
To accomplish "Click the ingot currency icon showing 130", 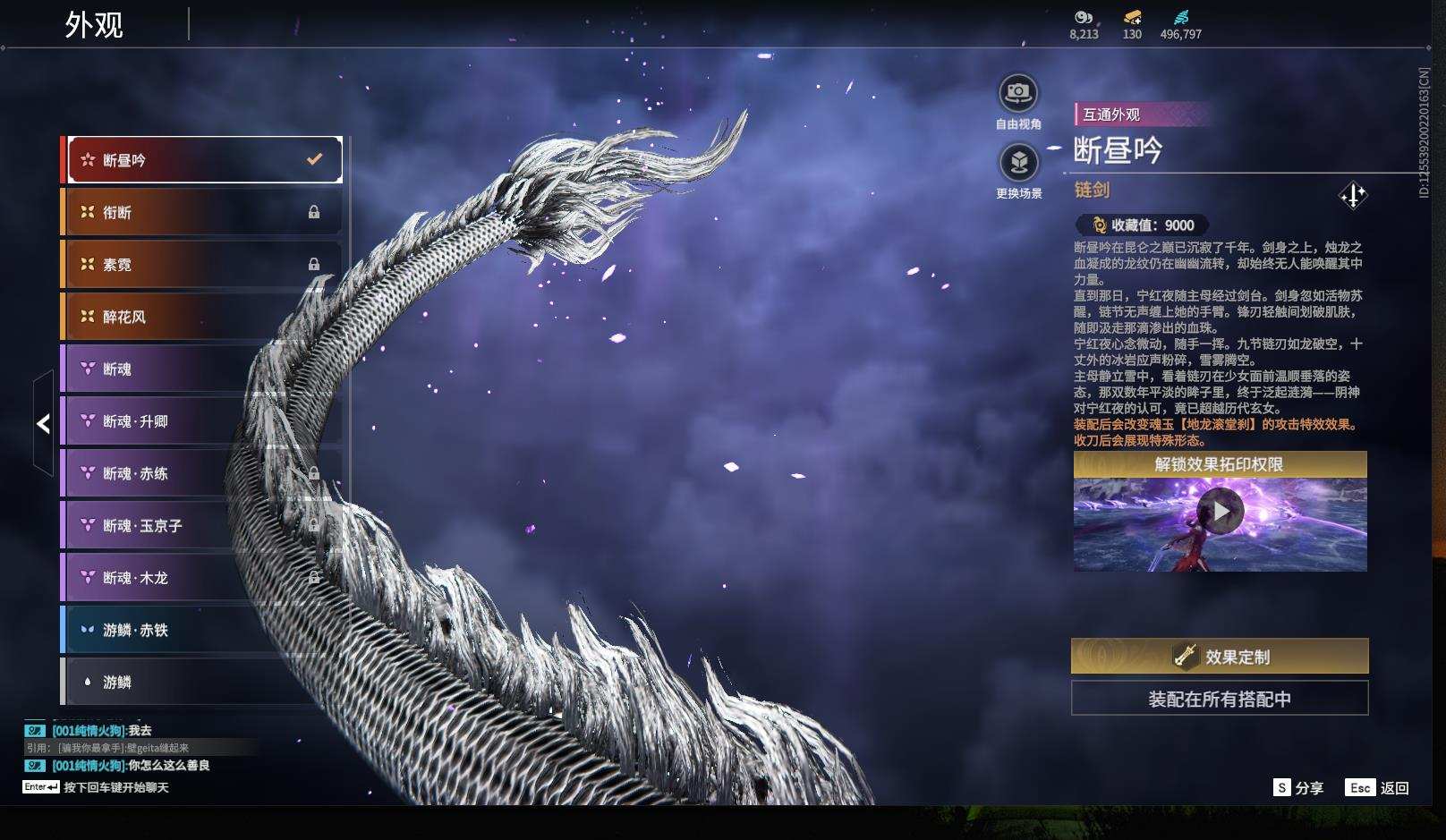I will [1130, 16].
